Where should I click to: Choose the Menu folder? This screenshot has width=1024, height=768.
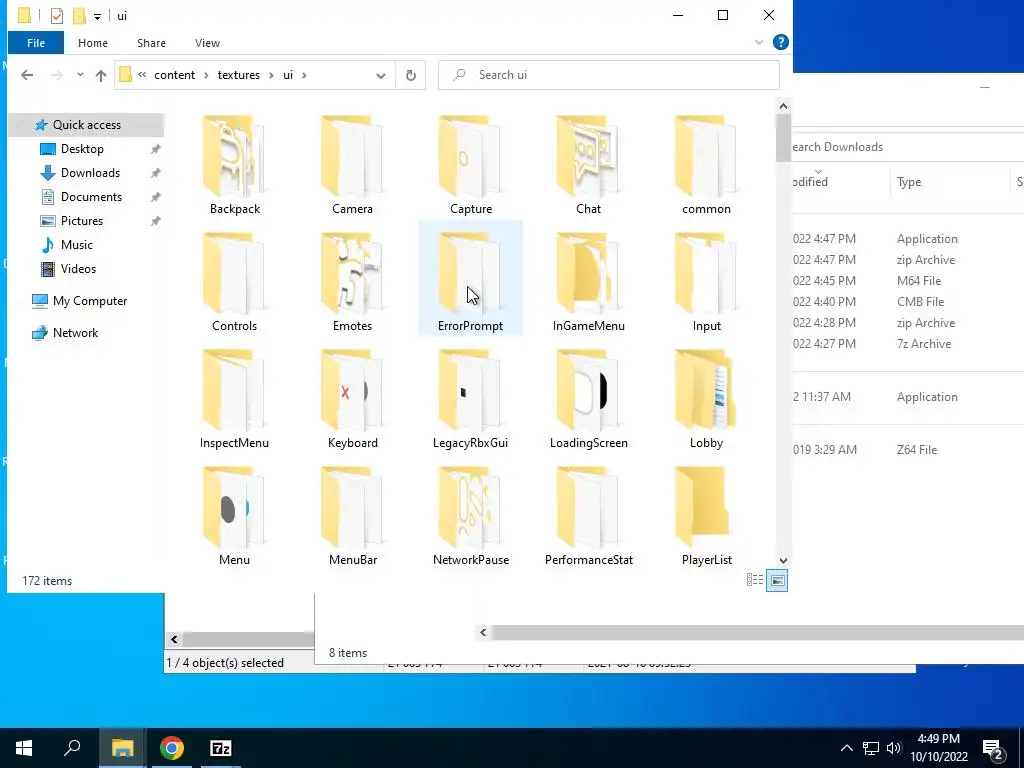[234, 517]
